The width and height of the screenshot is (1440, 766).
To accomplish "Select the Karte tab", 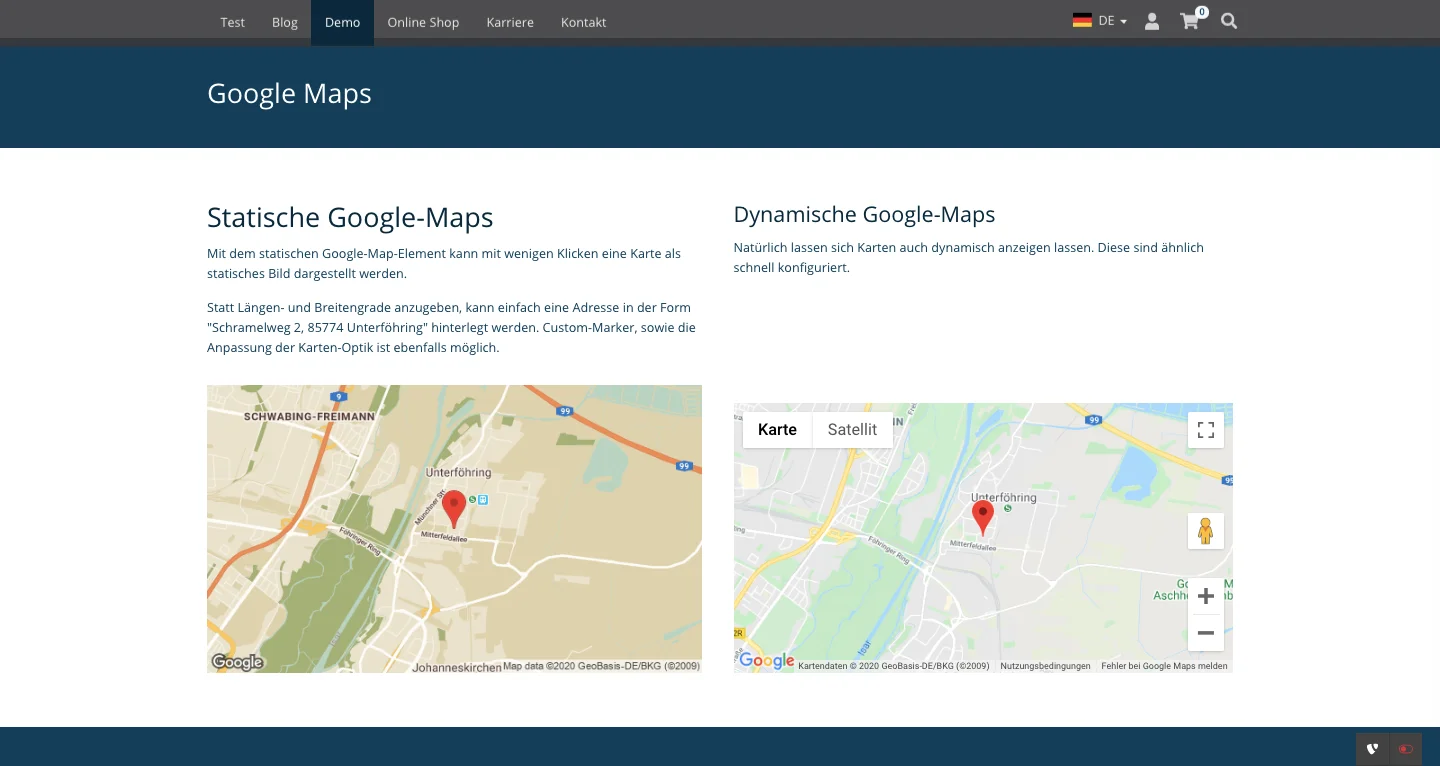I will pyautogui.click(x=777, y=429).
